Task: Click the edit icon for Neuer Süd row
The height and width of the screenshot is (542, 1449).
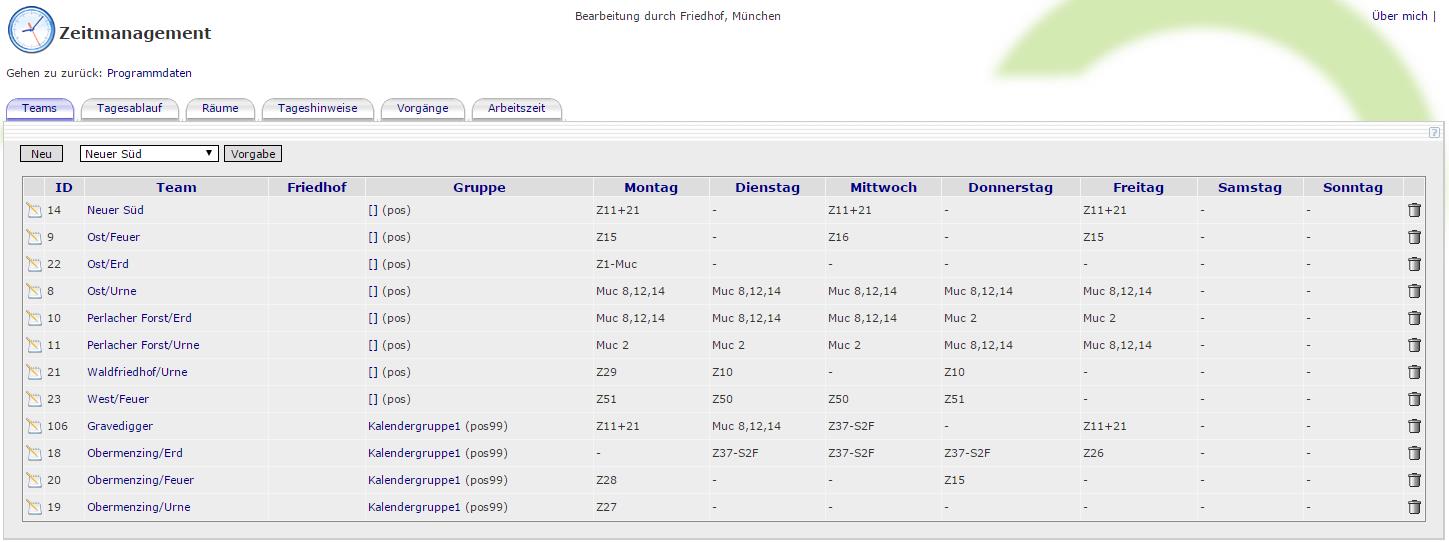Action: click(34, 210)
